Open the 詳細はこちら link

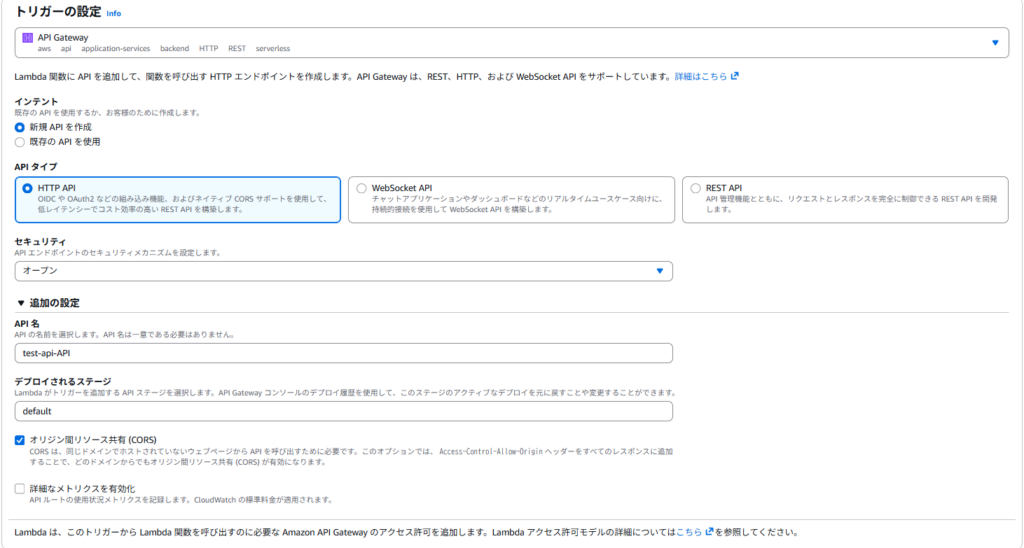701,76
